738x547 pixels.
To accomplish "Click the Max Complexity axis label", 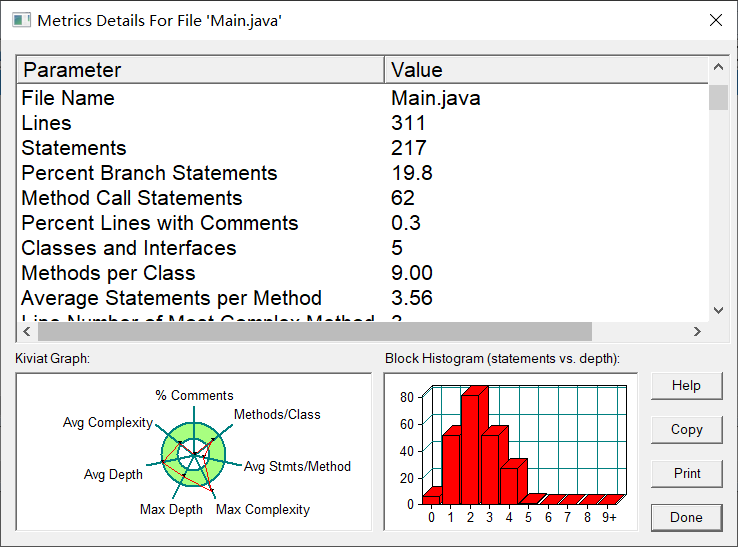I will [x=263, y=509].
